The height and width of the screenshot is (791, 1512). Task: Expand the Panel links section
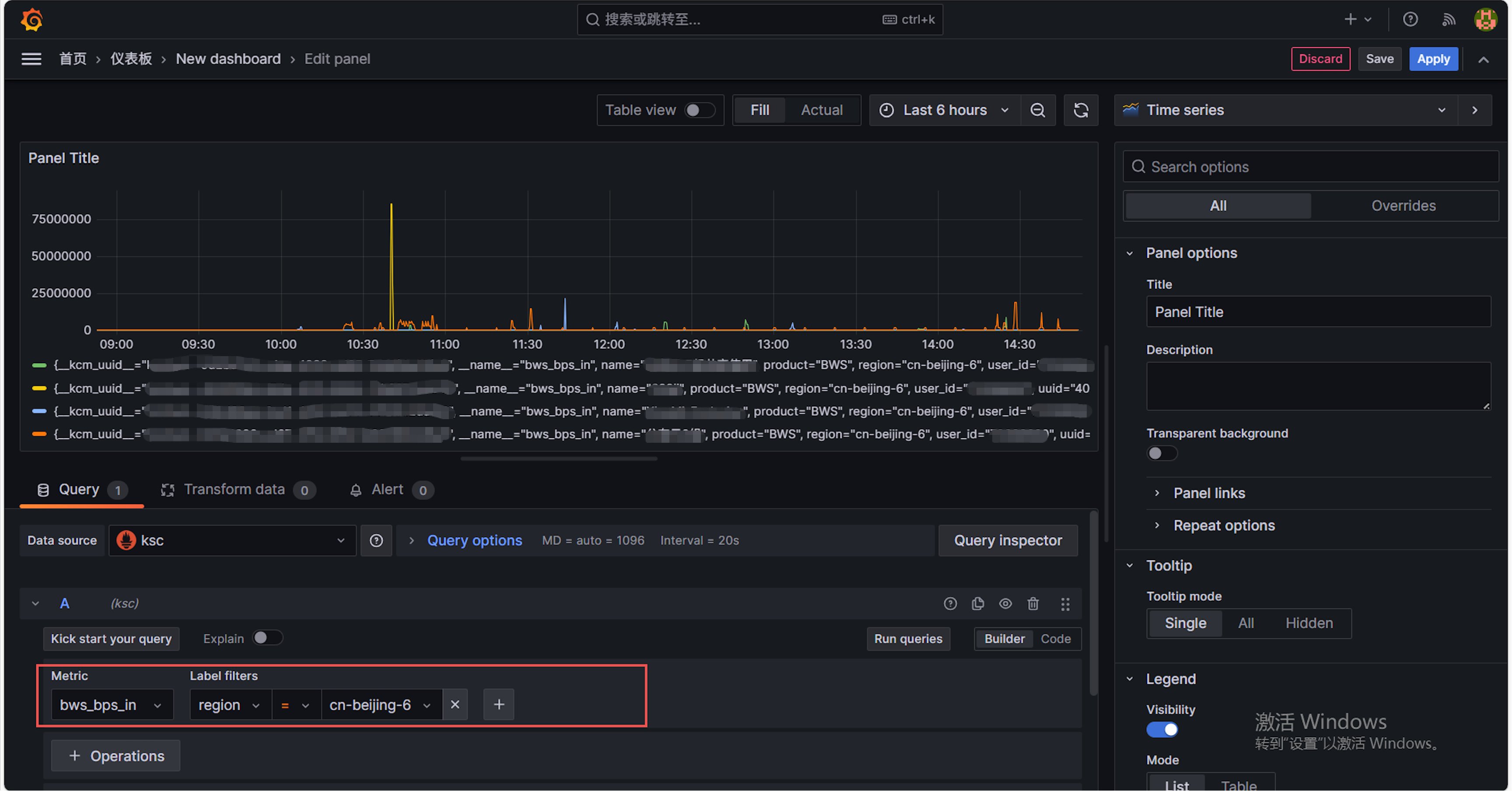point(1208,493)
